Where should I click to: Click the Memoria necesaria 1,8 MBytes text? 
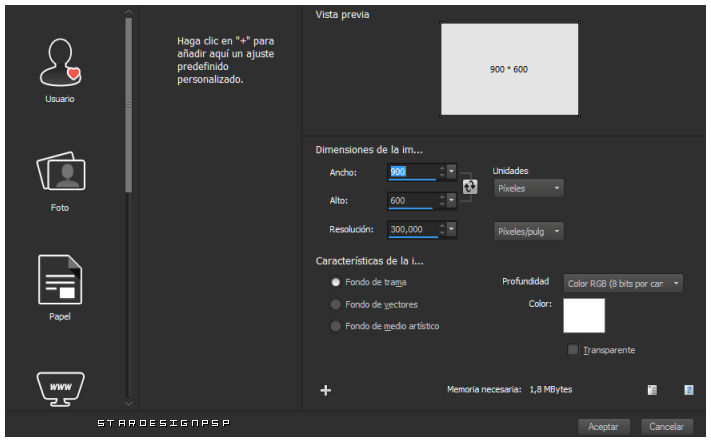pos(509,389)
